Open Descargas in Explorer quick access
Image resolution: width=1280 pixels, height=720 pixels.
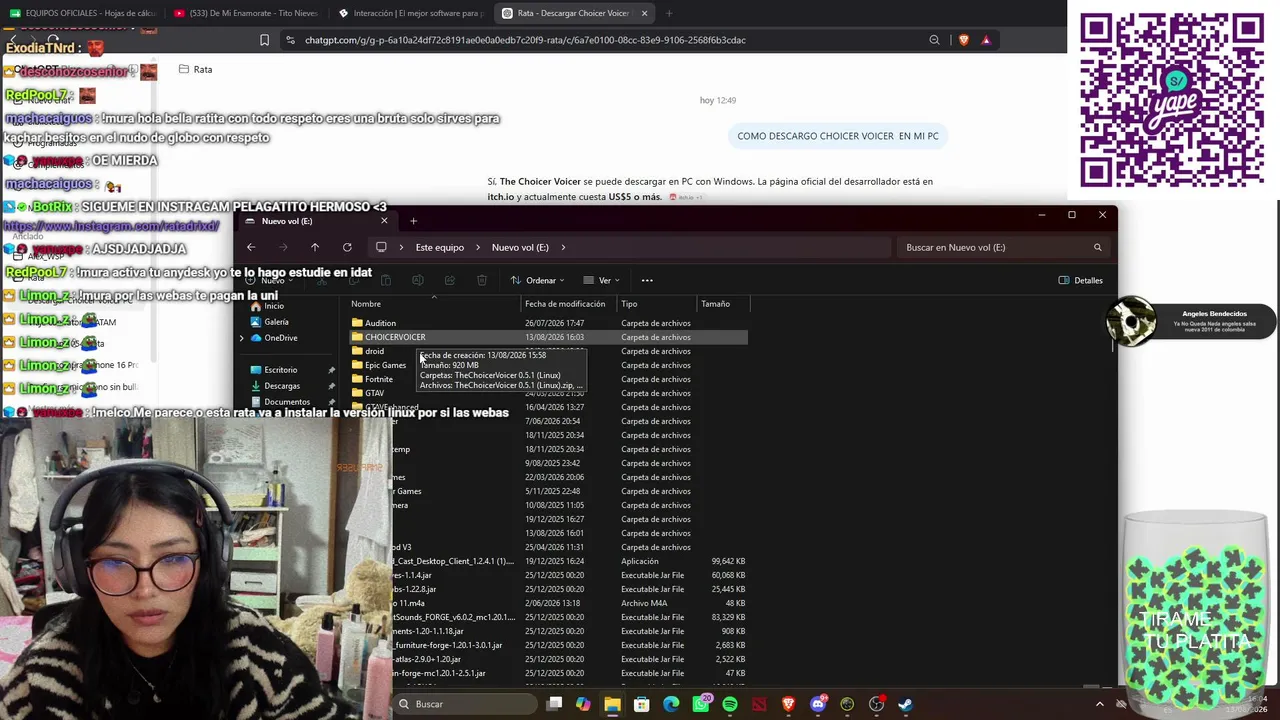(275, 386)
